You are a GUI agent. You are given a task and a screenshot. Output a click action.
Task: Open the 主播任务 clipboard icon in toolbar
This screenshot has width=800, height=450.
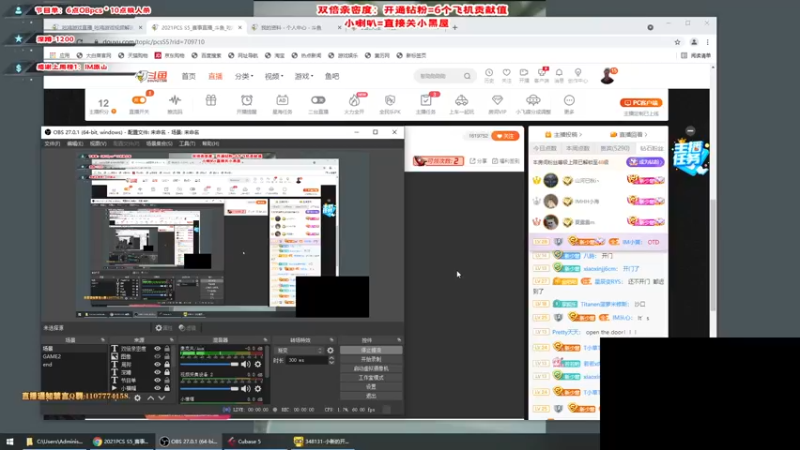point(426,101)
